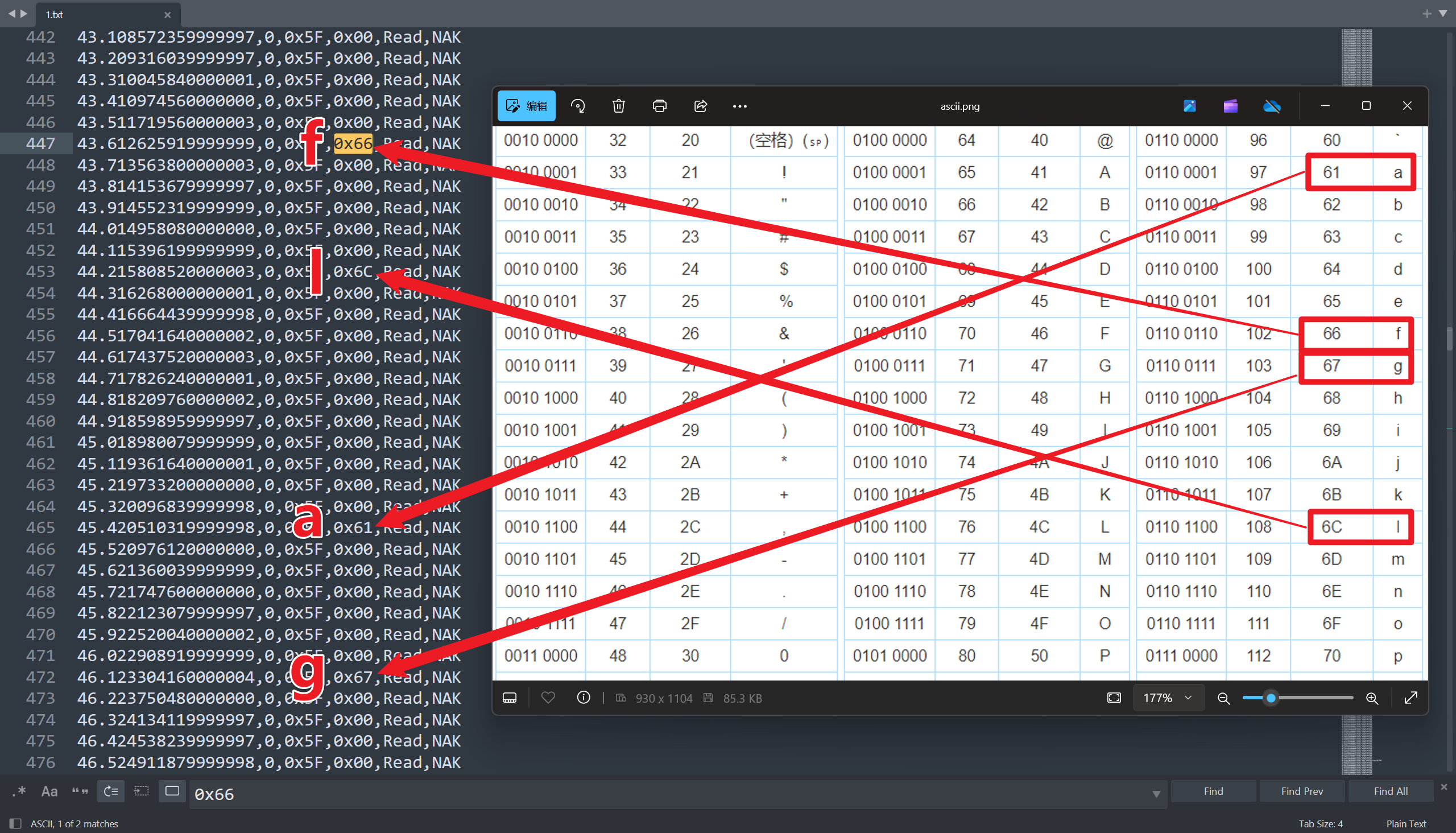1456x833 pixels.
Task: Change the Plain Text syntax setting
Action: 1407,824
